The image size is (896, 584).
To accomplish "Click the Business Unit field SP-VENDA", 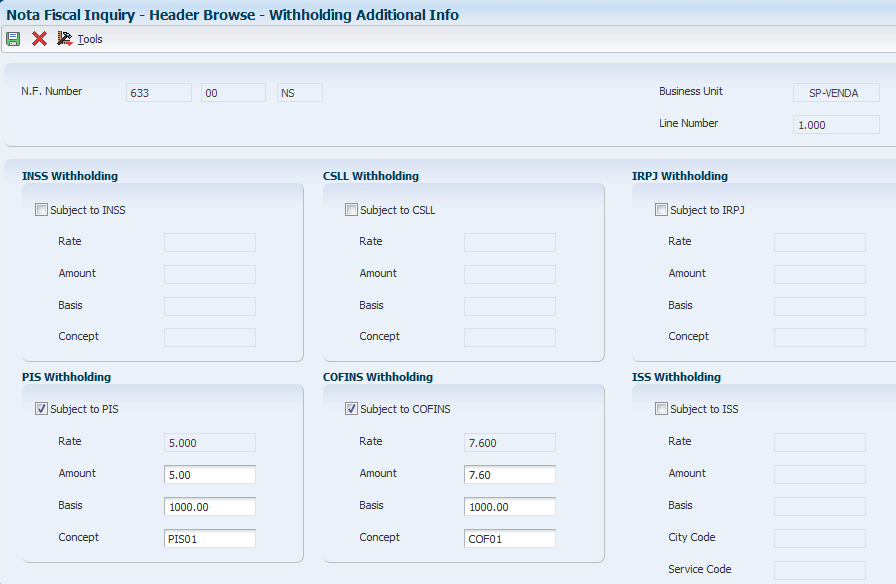I will (836, 93).
